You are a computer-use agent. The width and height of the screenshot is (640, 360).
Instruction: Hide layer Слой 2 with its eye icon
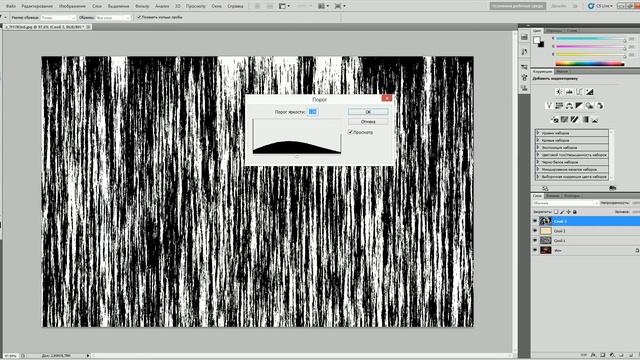click(535, 231)
